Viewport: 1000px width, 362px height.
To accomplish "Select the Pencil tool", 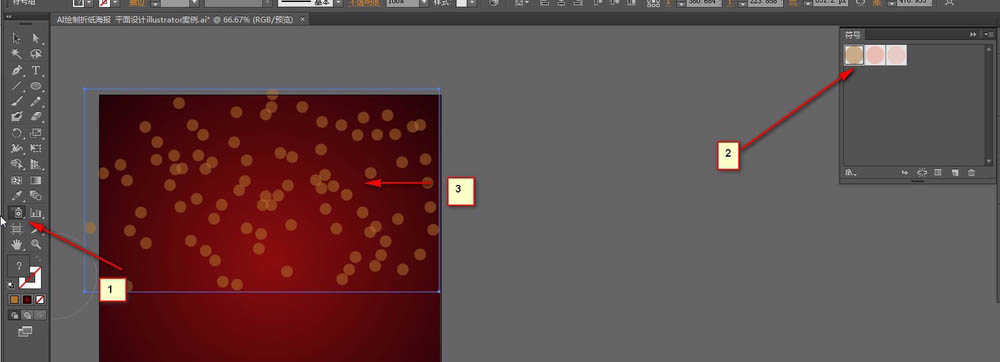I will pos(36,101).
